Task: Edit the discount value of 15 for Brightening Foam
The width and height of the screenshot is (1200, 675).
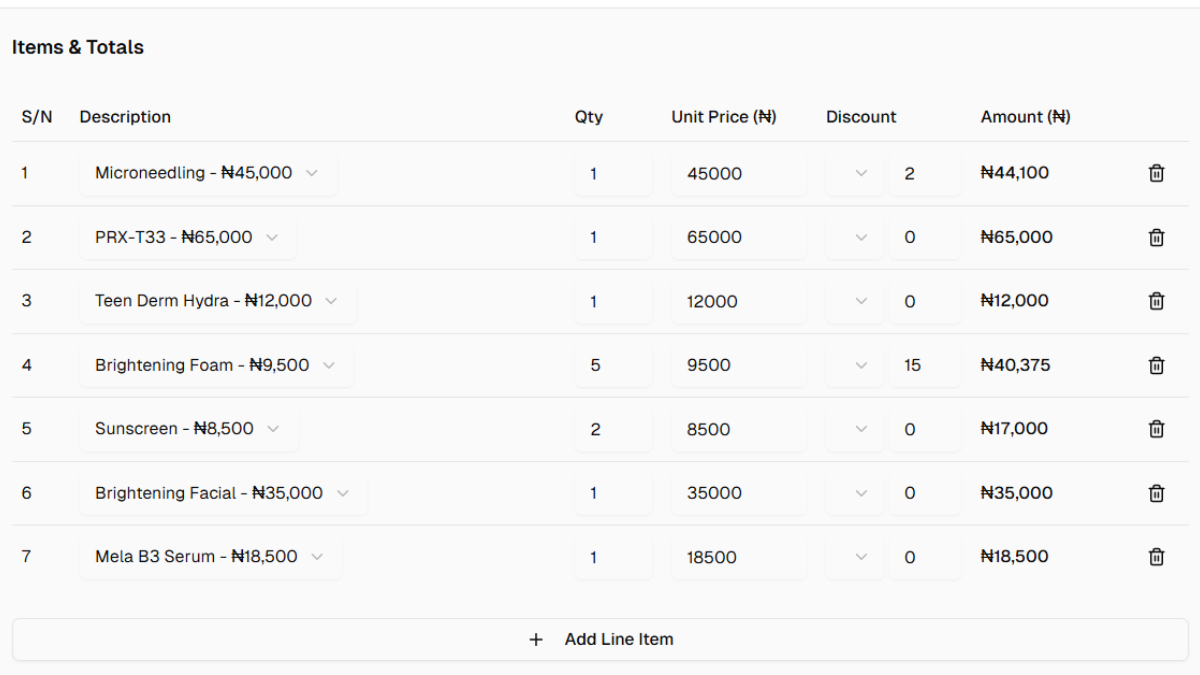Action: pos(925,365)
